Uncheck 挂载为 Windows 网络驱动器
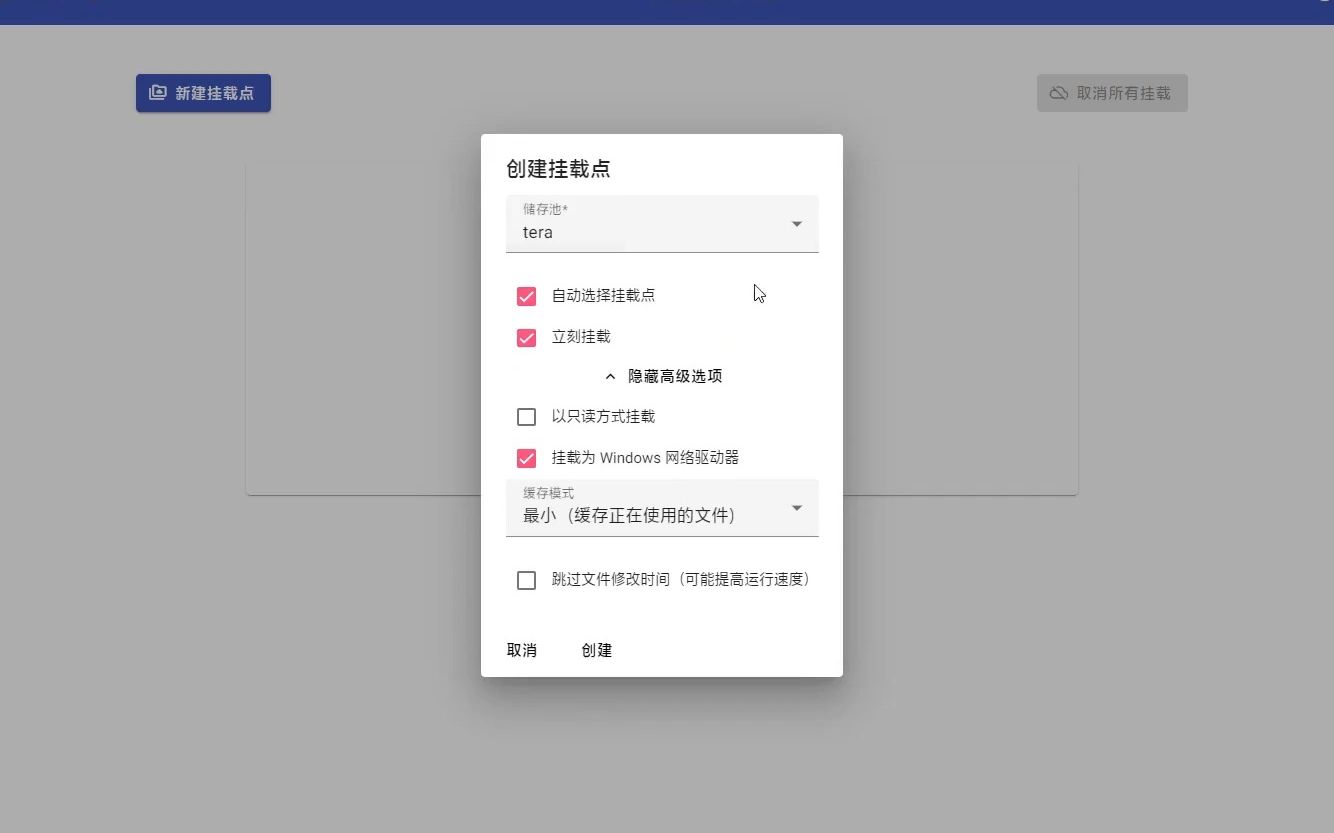Viewport: 1334px width, 833px height. click(x=526, y=458)
